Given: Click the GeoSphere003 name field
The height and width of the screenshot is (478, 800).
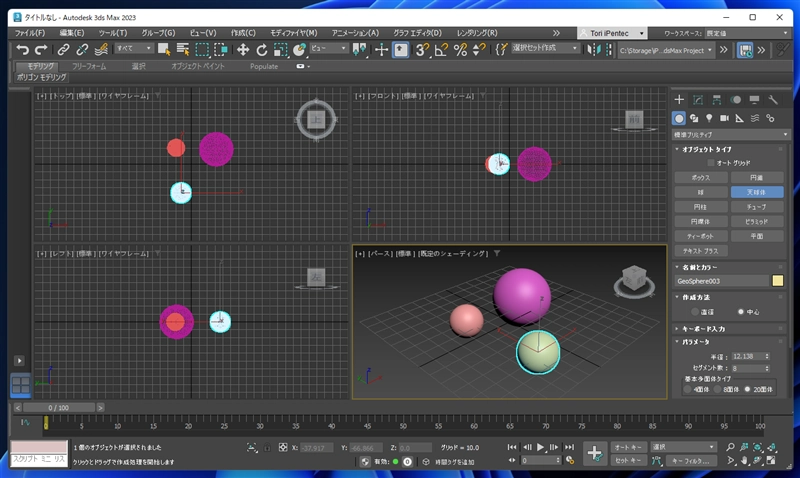Looking at the screenshot, I should click(721, 281).
